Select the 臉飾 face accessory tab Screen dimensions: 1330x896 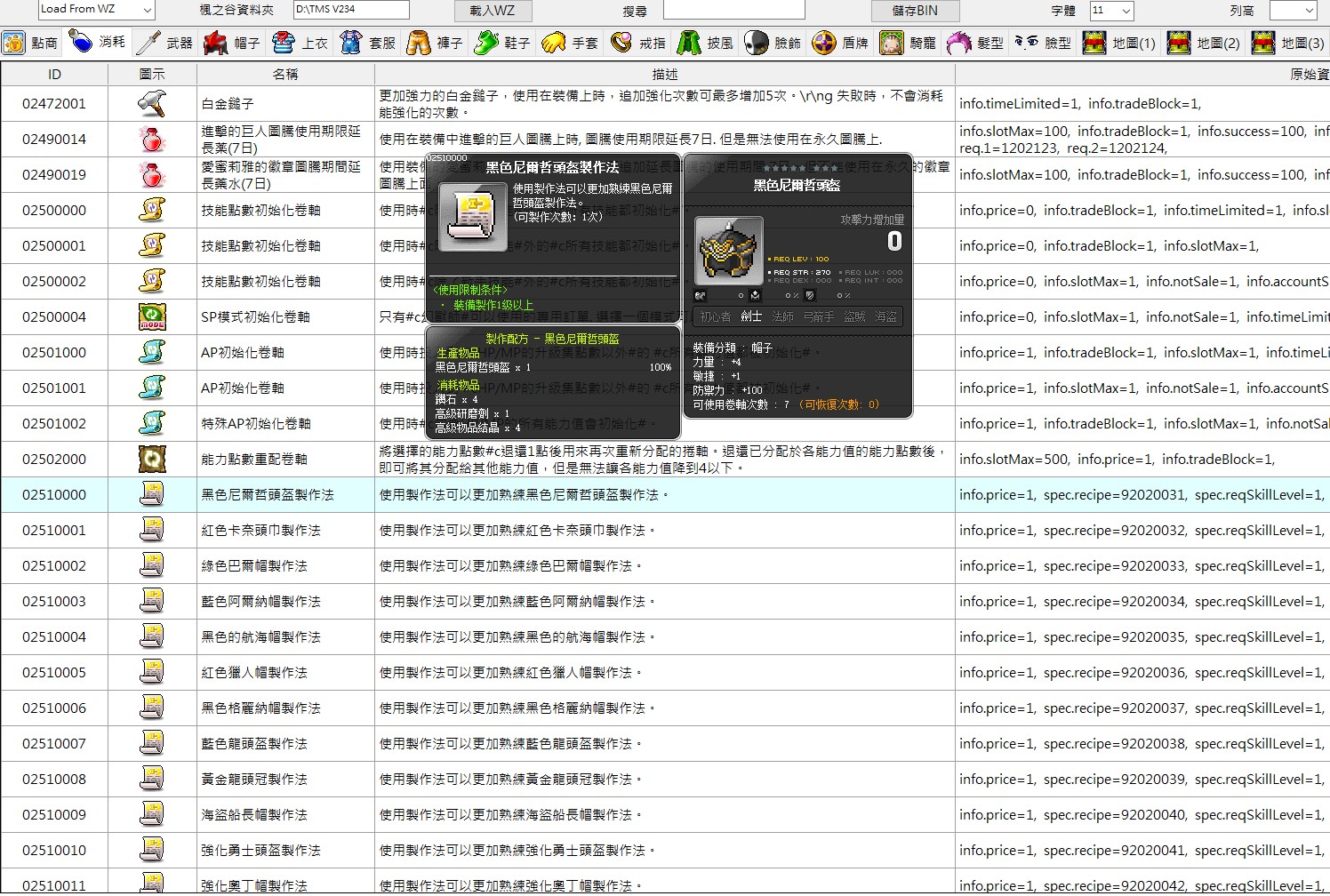[x=773, y=43]
